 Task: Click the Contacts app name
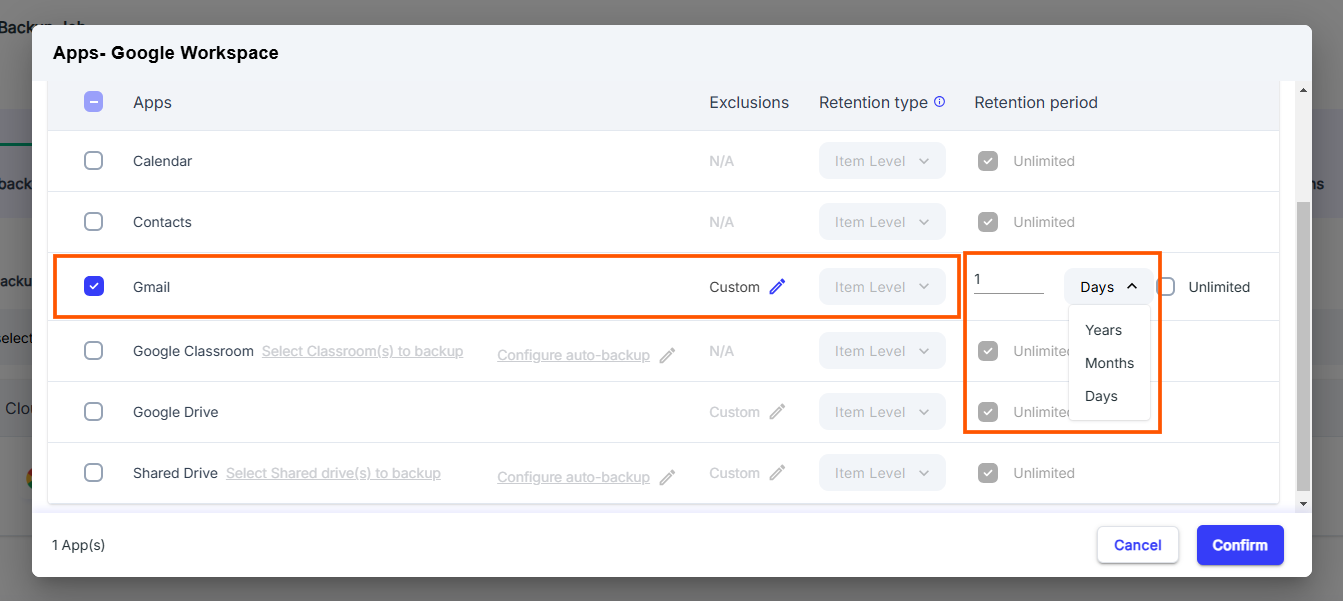(x=162, y=222)
